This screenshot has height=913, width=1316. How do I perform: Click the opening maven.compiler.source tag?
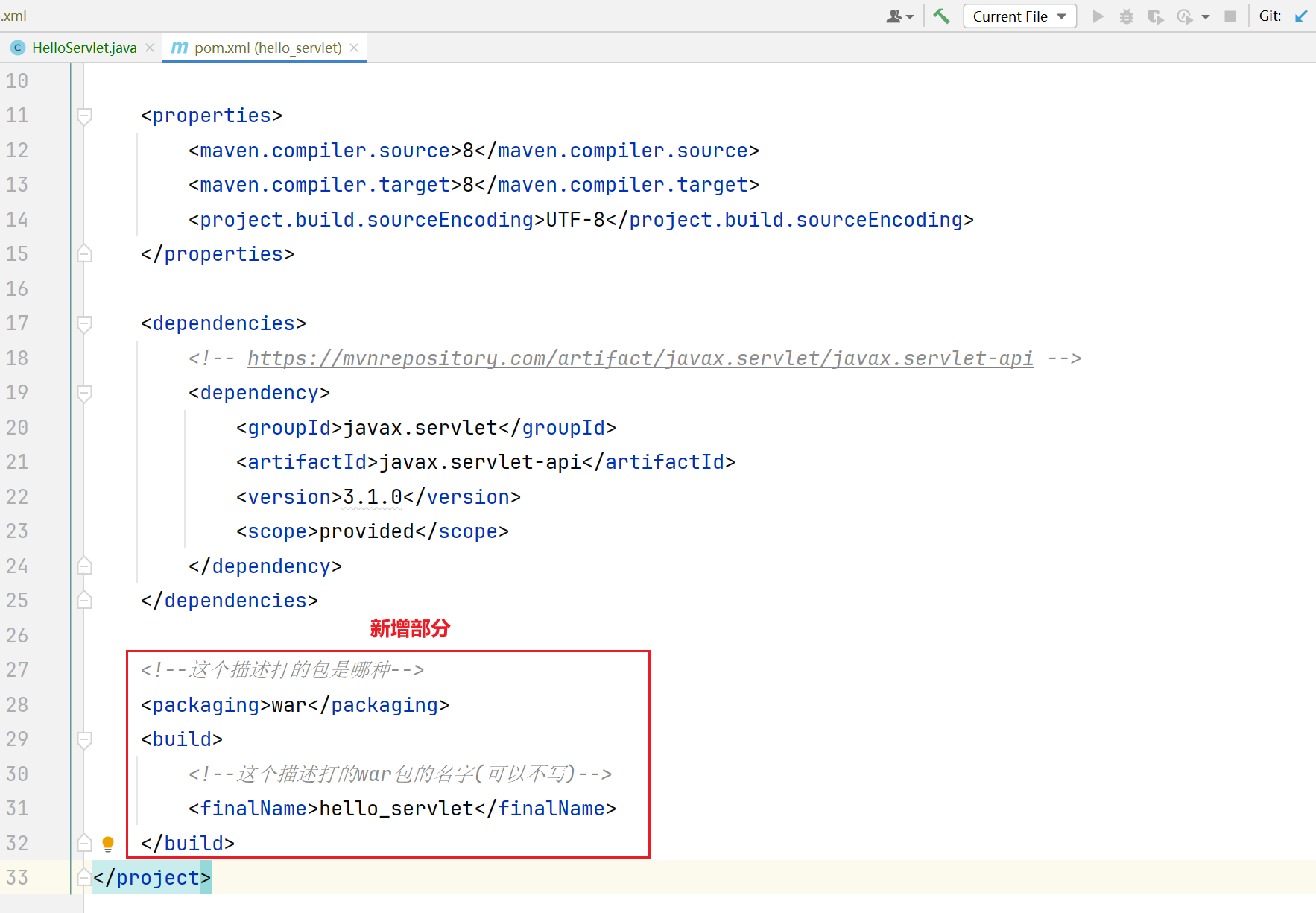coord(325,151)
